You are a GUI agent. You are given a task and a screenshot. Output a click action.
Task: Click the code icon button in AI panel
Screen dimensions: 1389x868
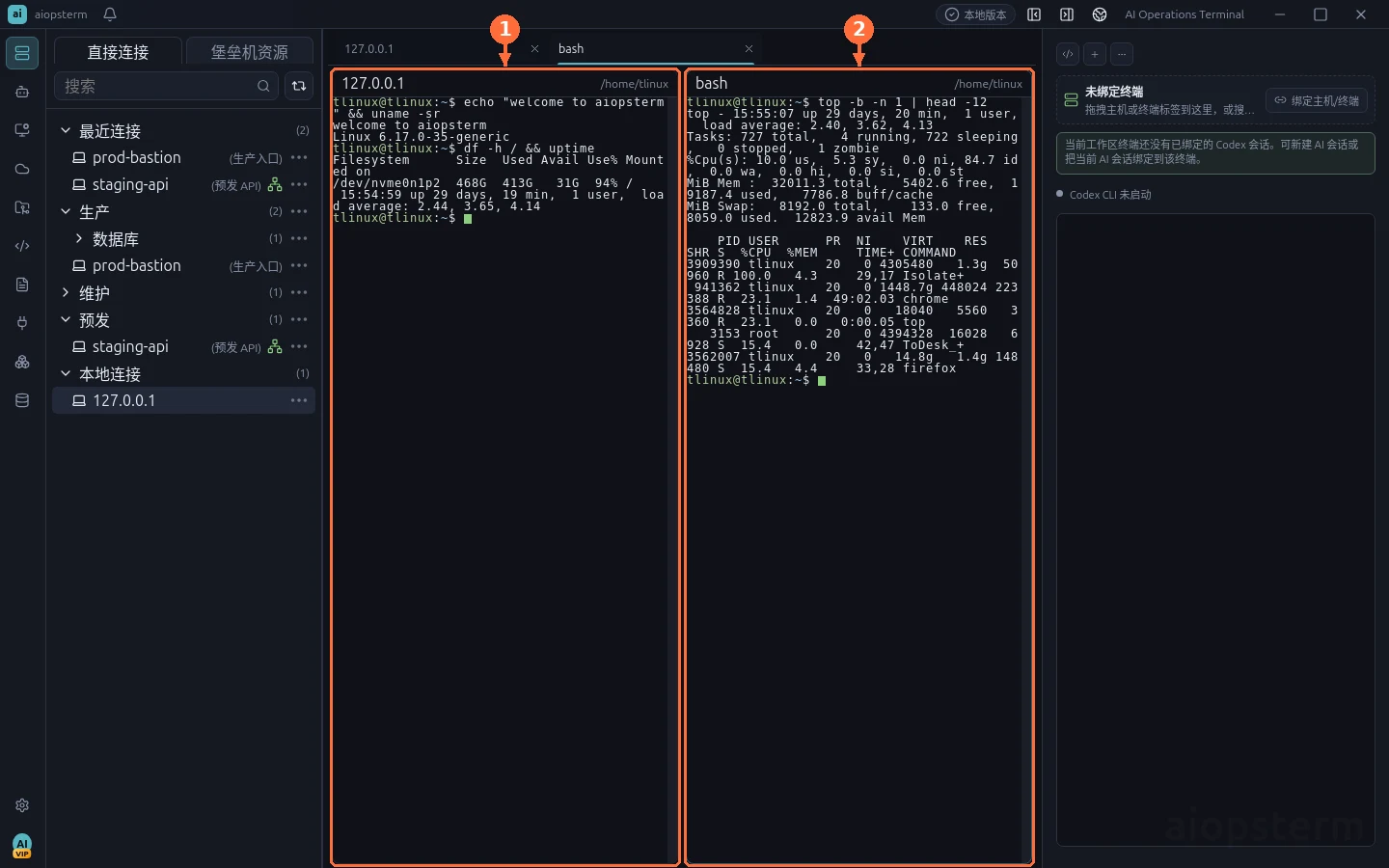click(x=1068, y=54)
